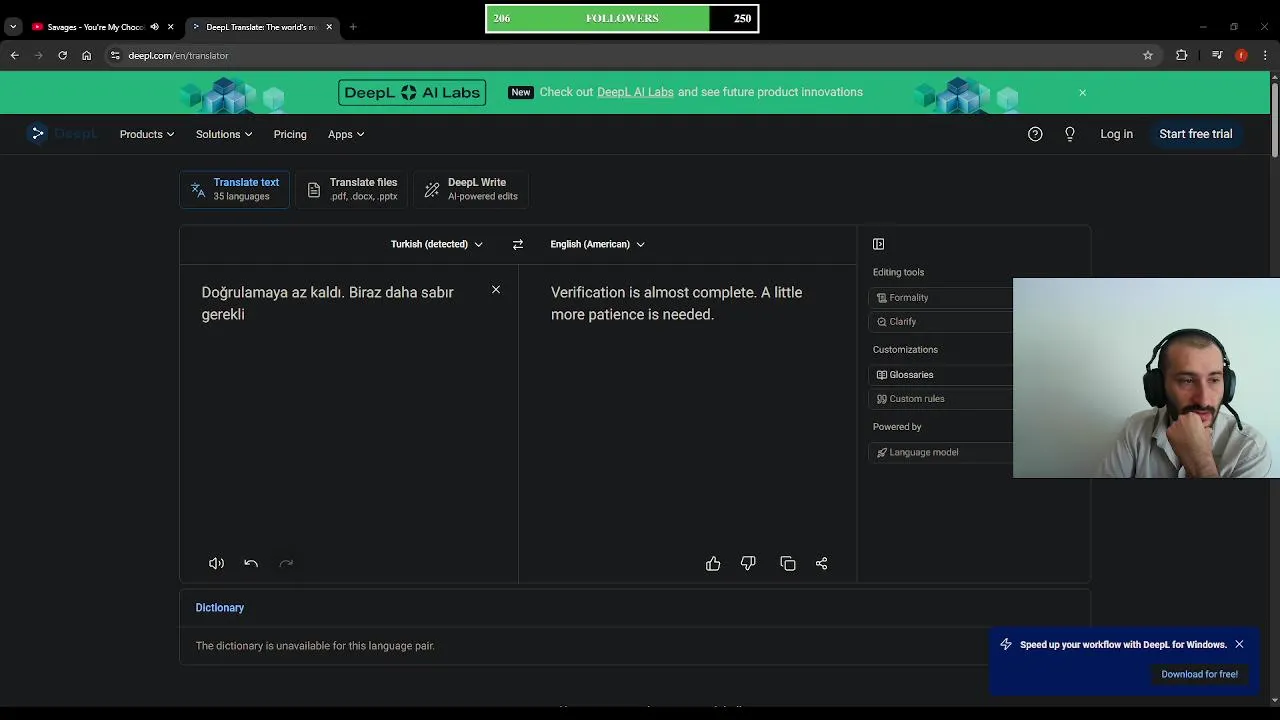Select the Translate files tab
The image size is (1280, 720).
pos(353,189)
